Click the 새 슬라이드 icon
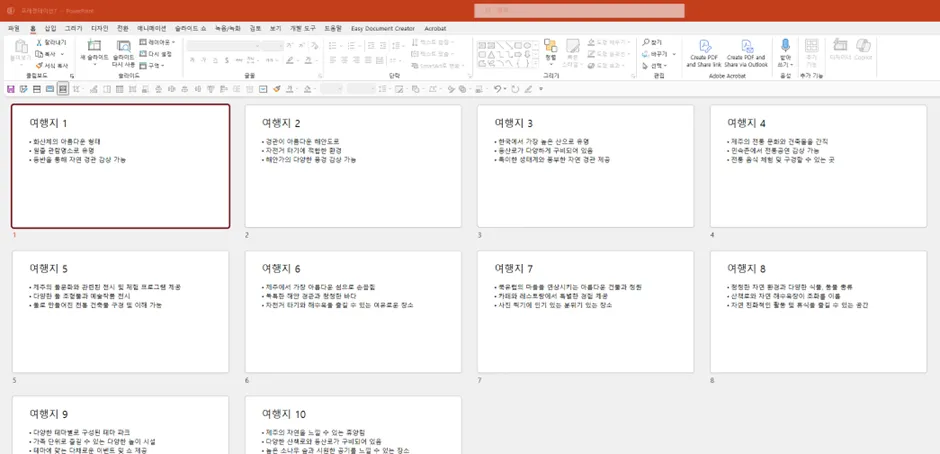940x454 pixels. tap(94, 46)
